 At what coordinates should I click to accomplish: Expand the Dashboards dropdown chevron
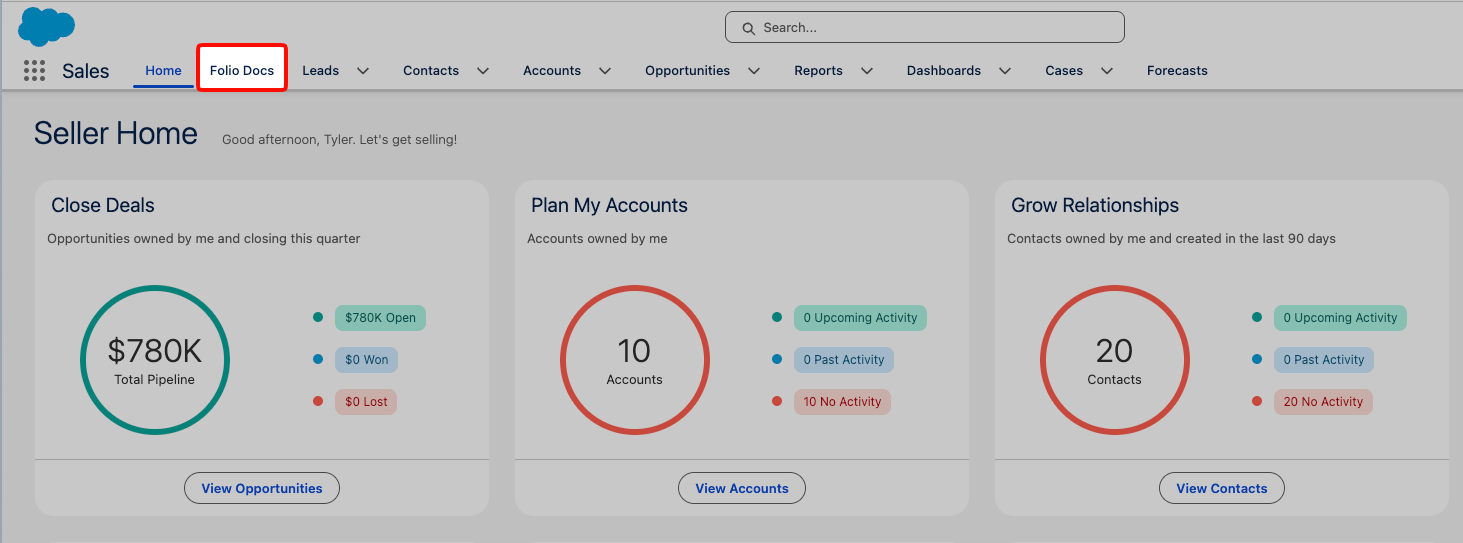(1005, 71)
